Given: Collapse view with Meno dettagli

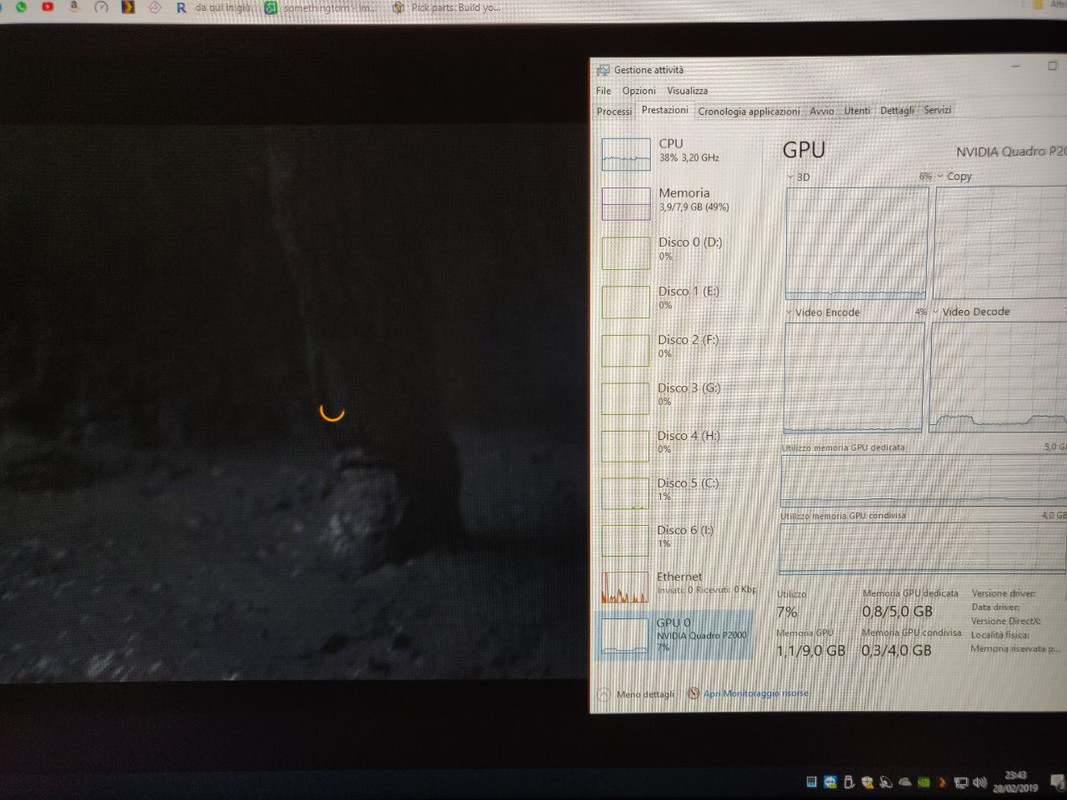Looking at the screenshot, I should coord(637,694).
